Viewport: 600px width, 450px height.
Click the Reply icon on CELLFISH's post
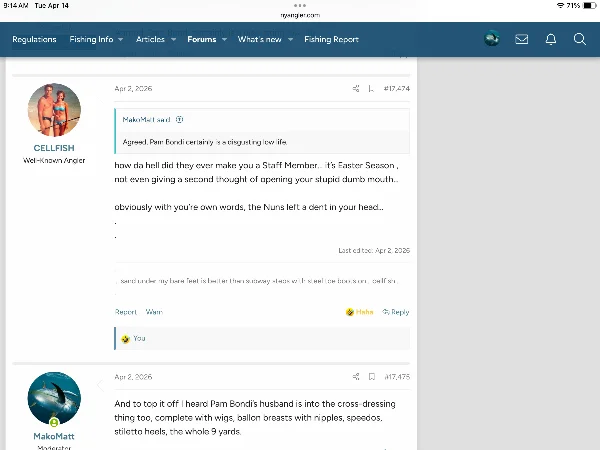[396, 312]
